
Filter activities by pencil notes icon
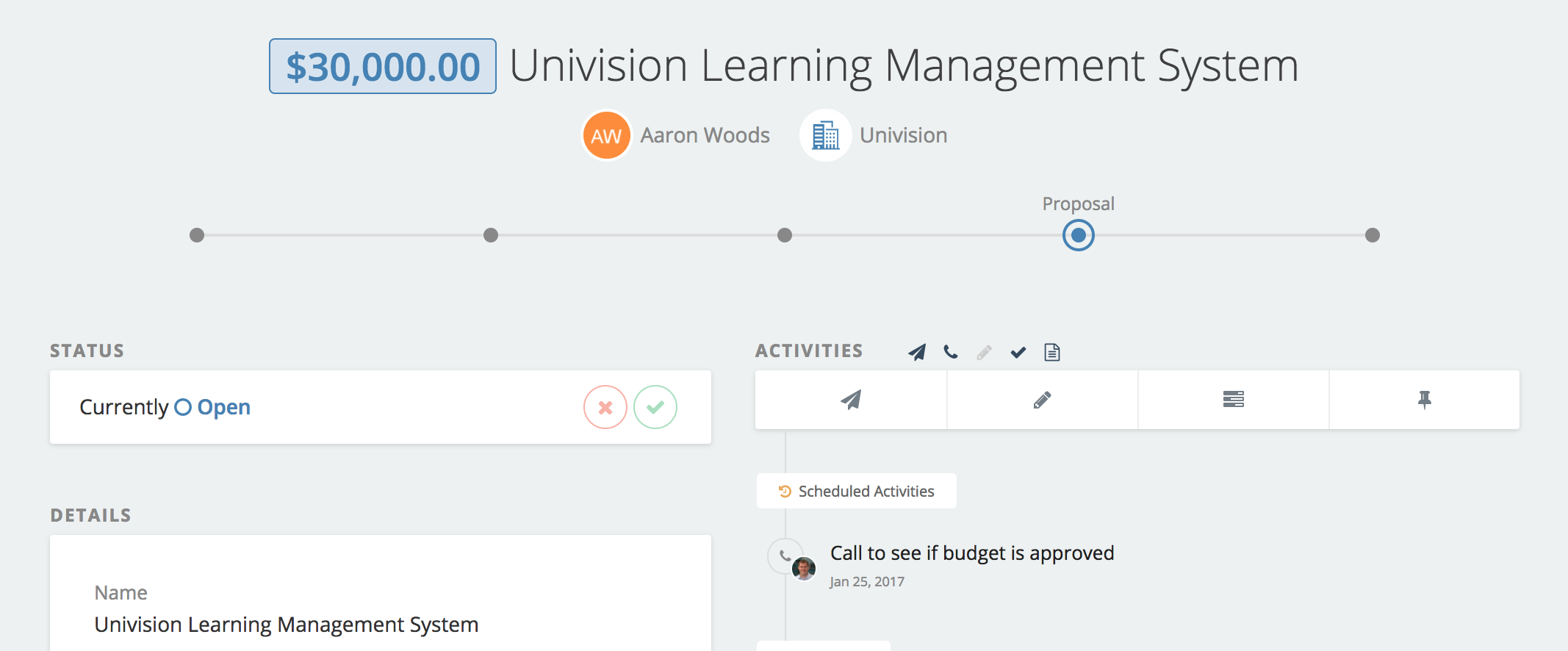tap(985, 353)
